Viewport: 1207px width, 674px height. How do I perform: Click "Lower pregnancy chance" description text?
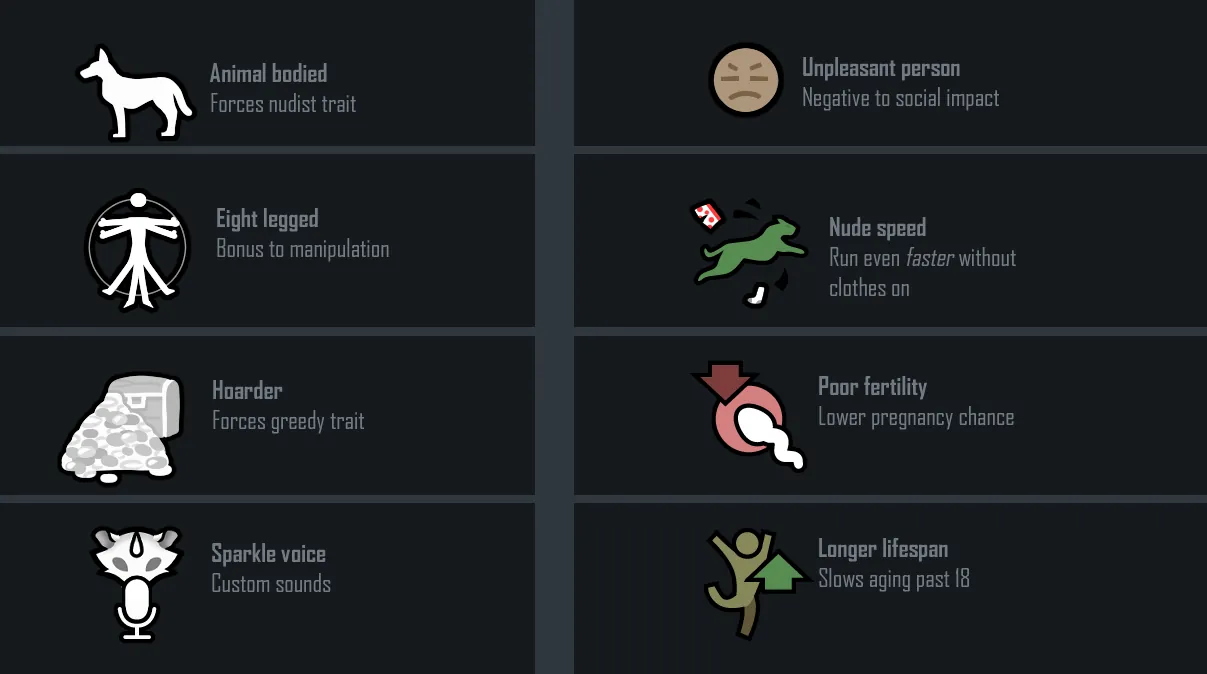coord(916,417)
